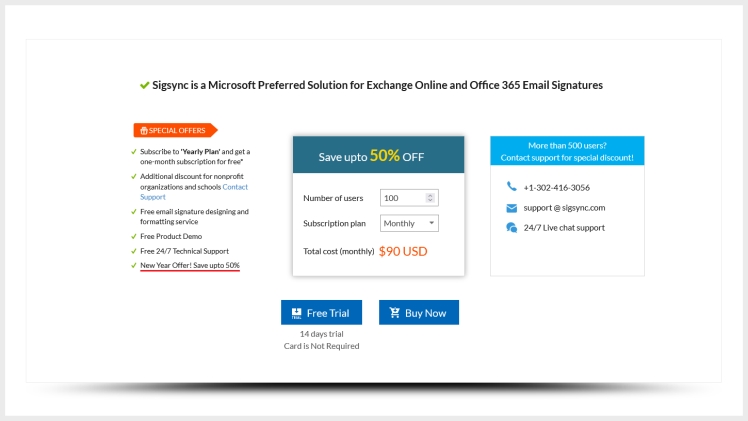Click the Number of users stepper arrows
The height and width of the screenshot is (421, 748).
(x=431, y=198)
